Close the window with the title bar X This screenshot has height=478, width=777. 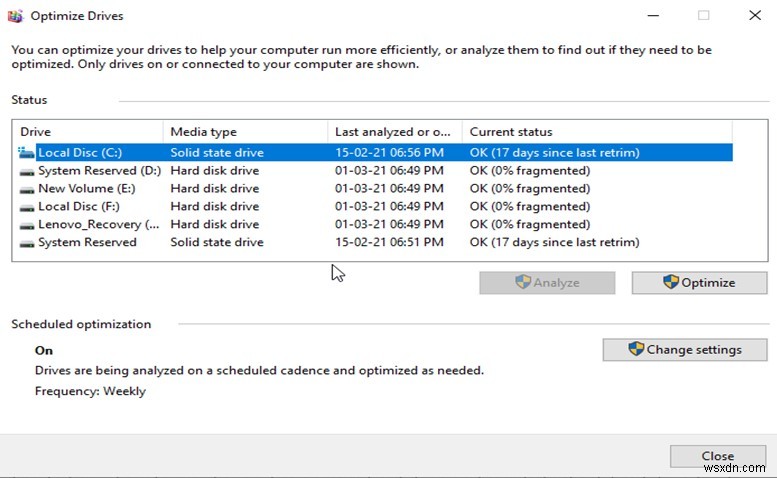coord(755,16)
